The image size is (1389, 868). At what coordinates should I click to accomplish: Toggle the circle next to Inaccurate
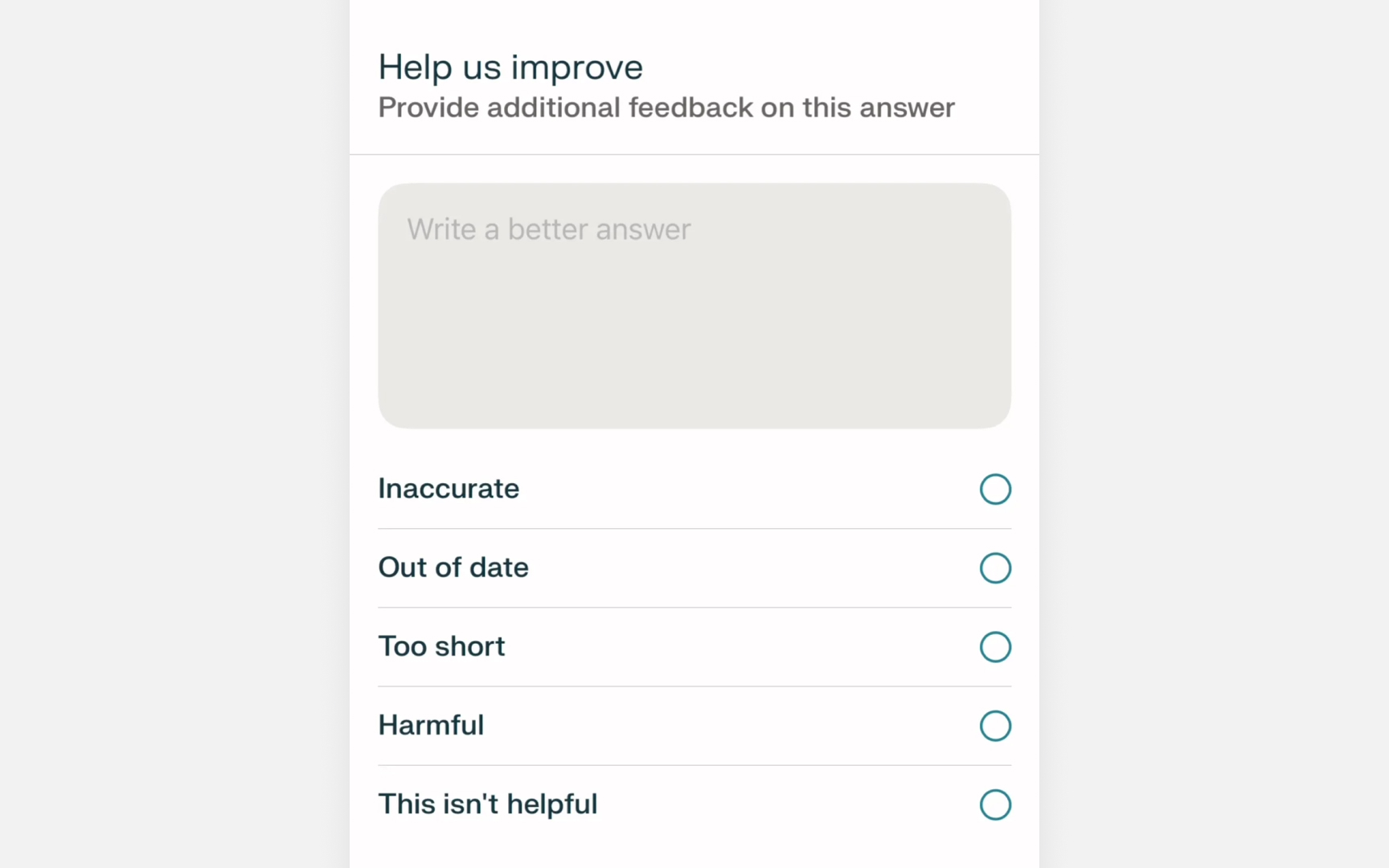pos(994,489)
